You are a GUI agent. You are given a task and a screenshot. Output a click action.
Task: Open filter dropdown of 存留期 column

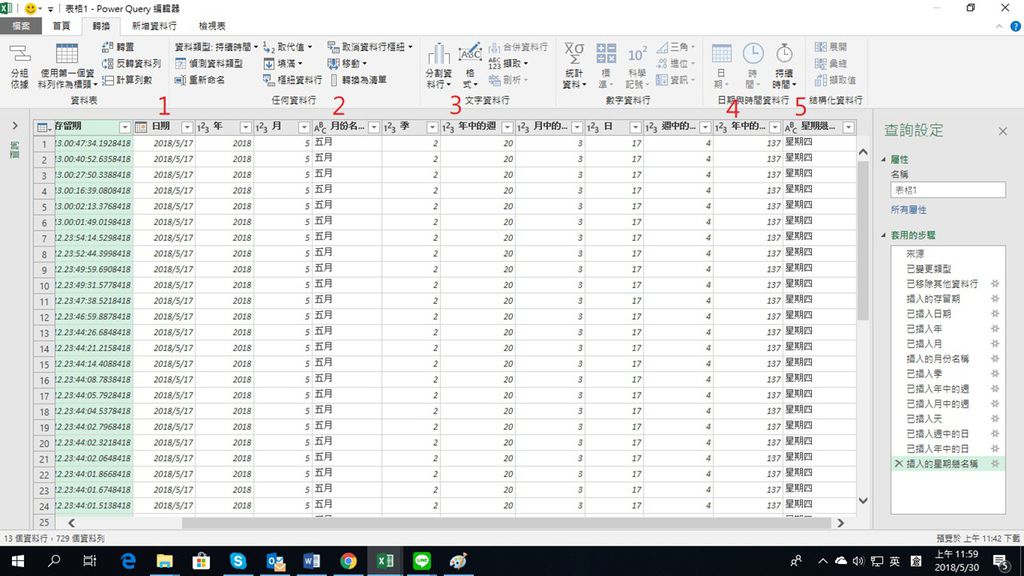coord(125,127)
